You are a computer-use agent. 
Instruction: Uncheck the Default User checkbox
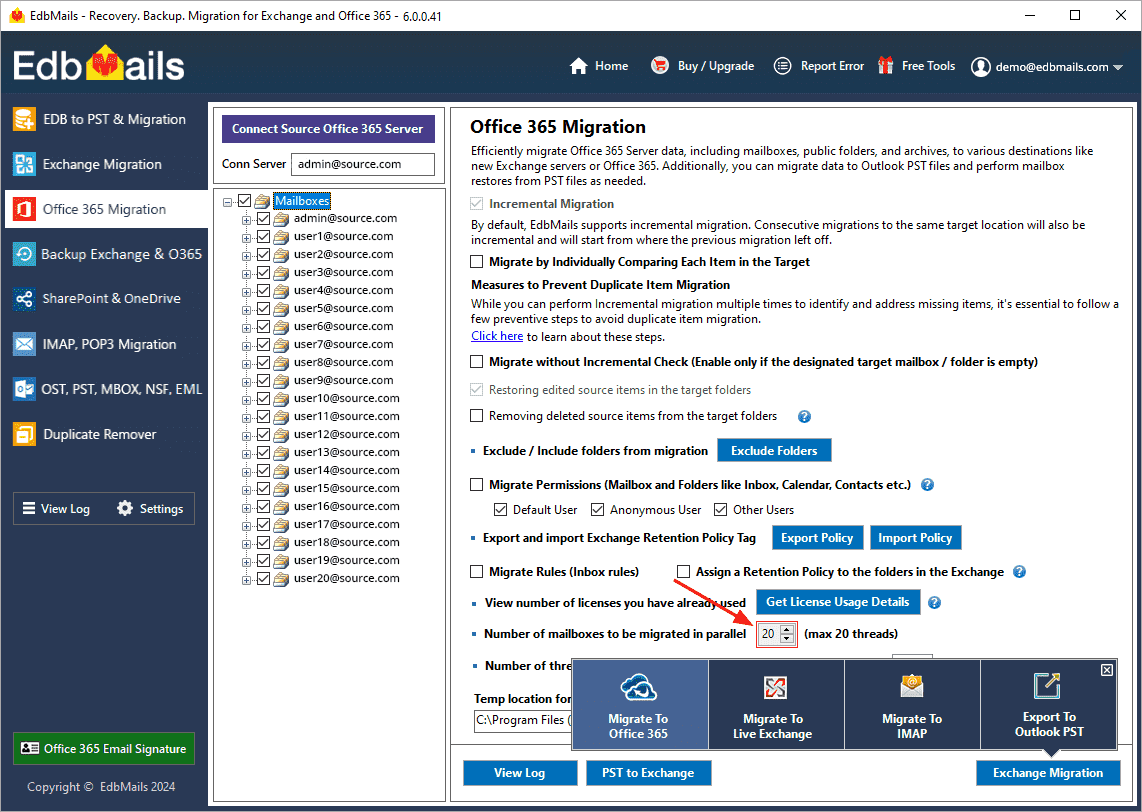click(500, 510)
